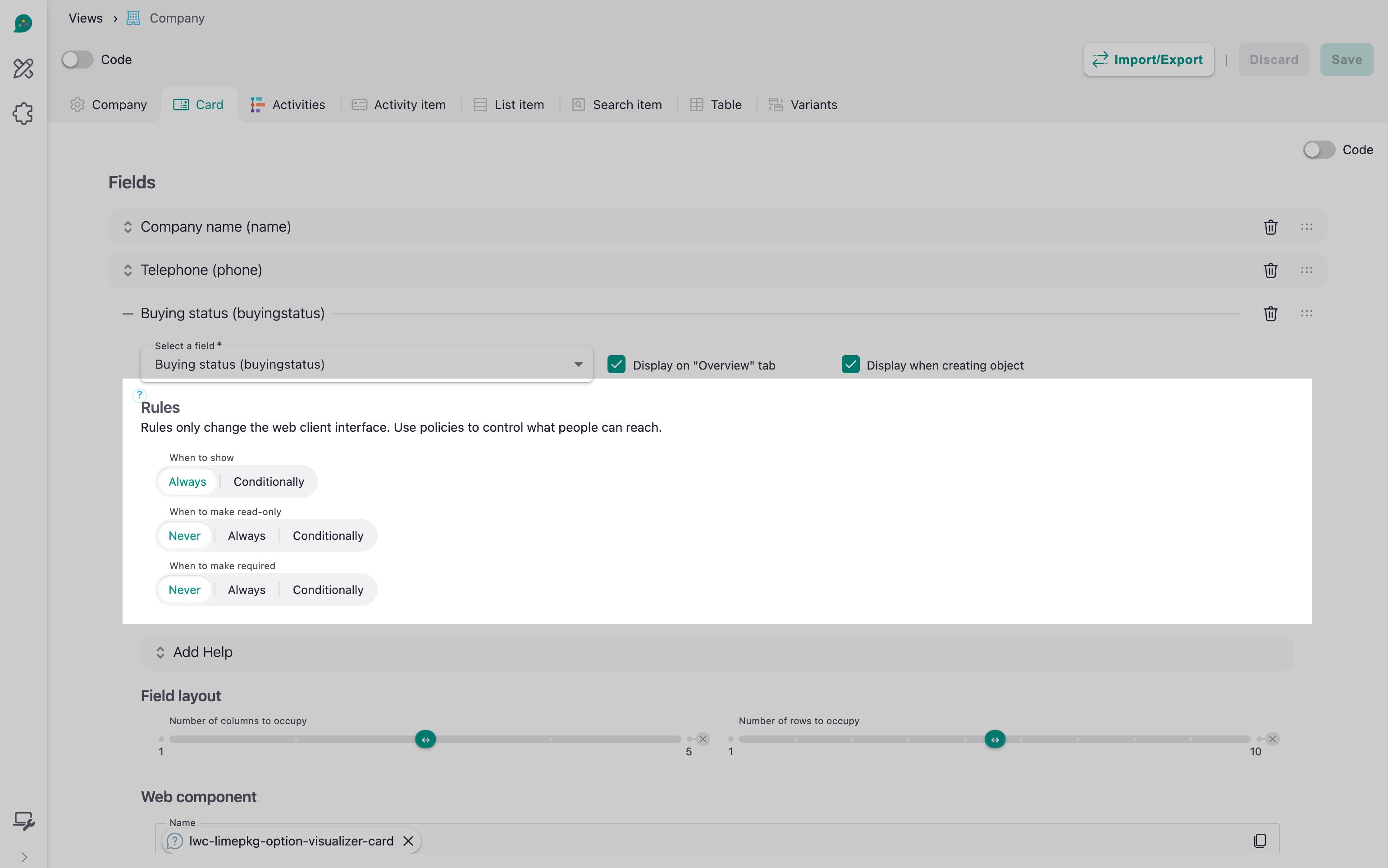Uncheck Display on "Overview" tab

[x=616, y=365]
